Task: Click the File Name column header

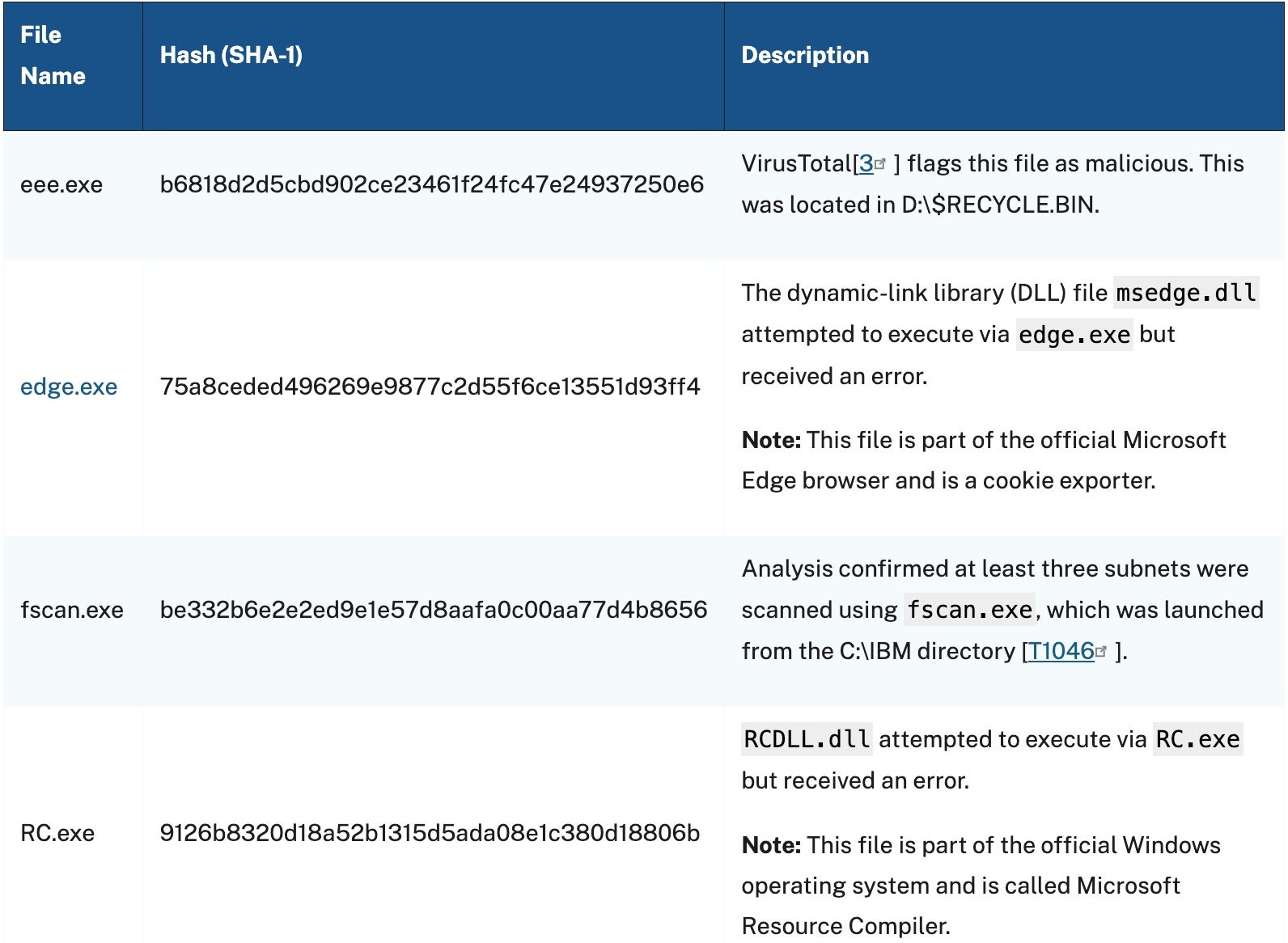Action: pos(53,55)
